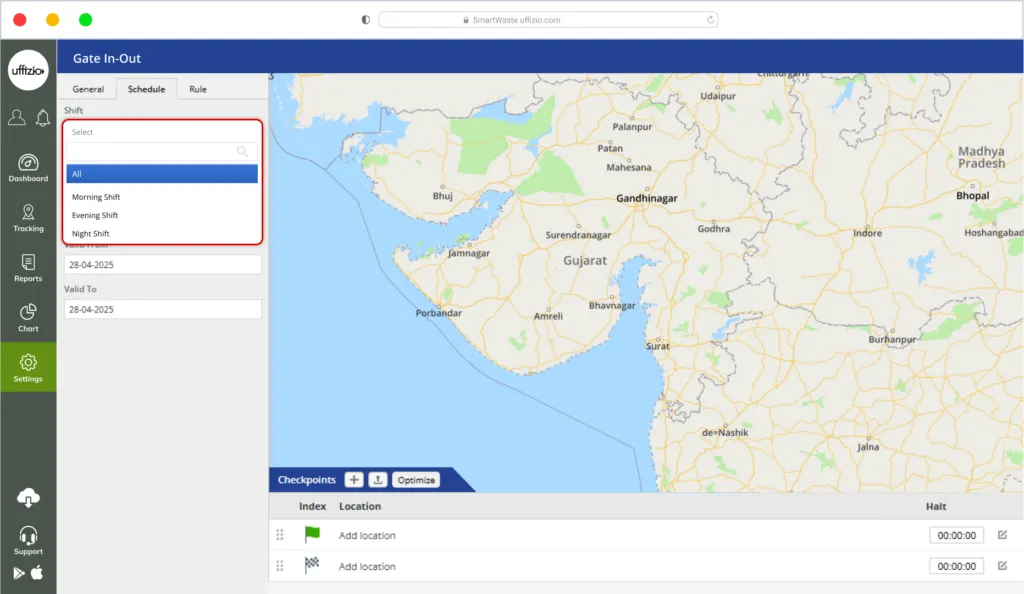Switch to the Rule tab

(198, 89)
